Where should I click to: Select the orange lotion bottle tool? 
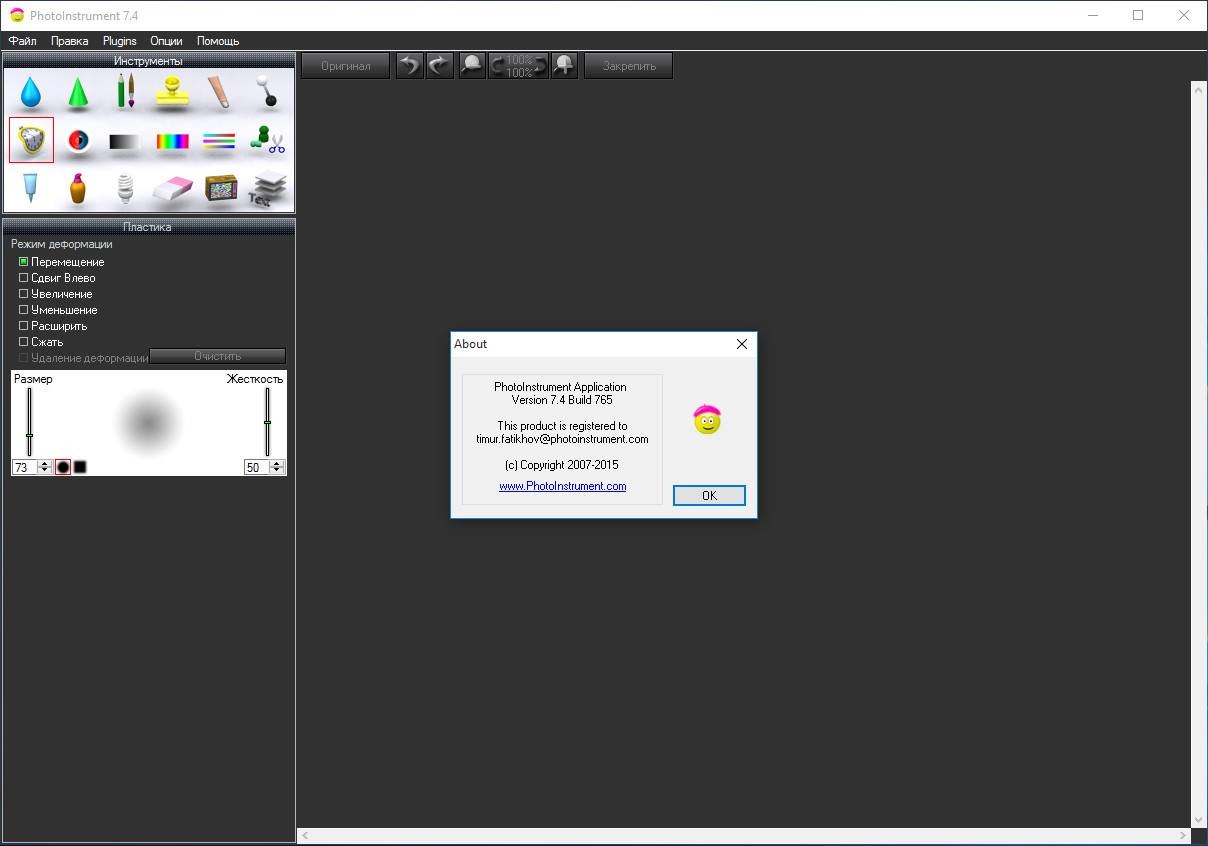78,188
